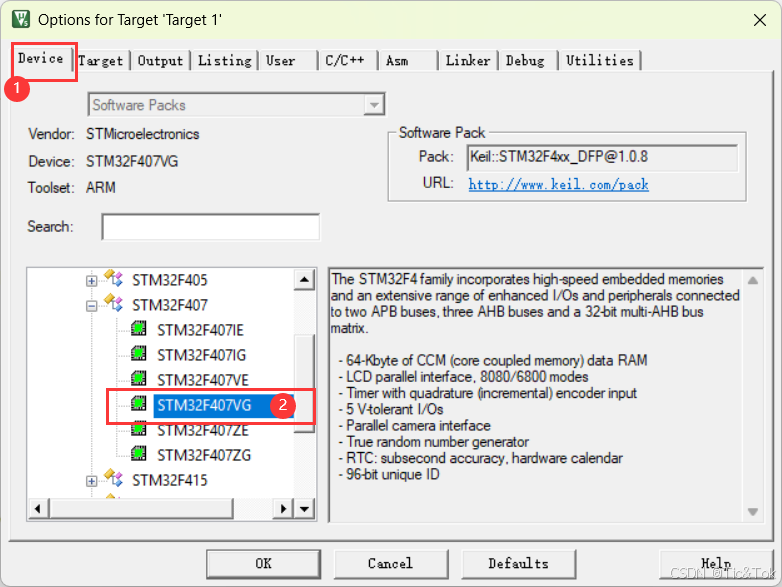Click the 'True random number generator' line
782x587 pixels.
click(437, 442)
